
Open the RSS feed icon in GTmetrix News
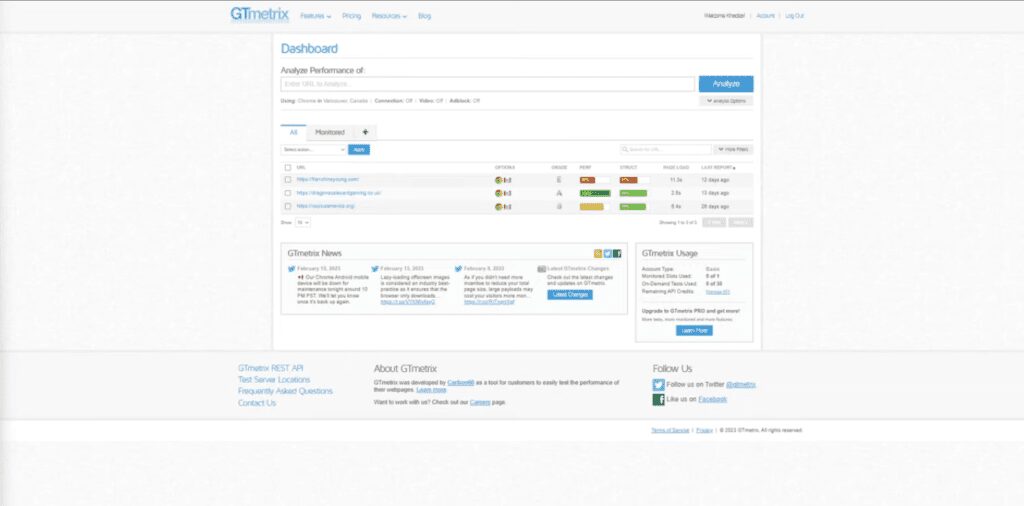(598, 253)
